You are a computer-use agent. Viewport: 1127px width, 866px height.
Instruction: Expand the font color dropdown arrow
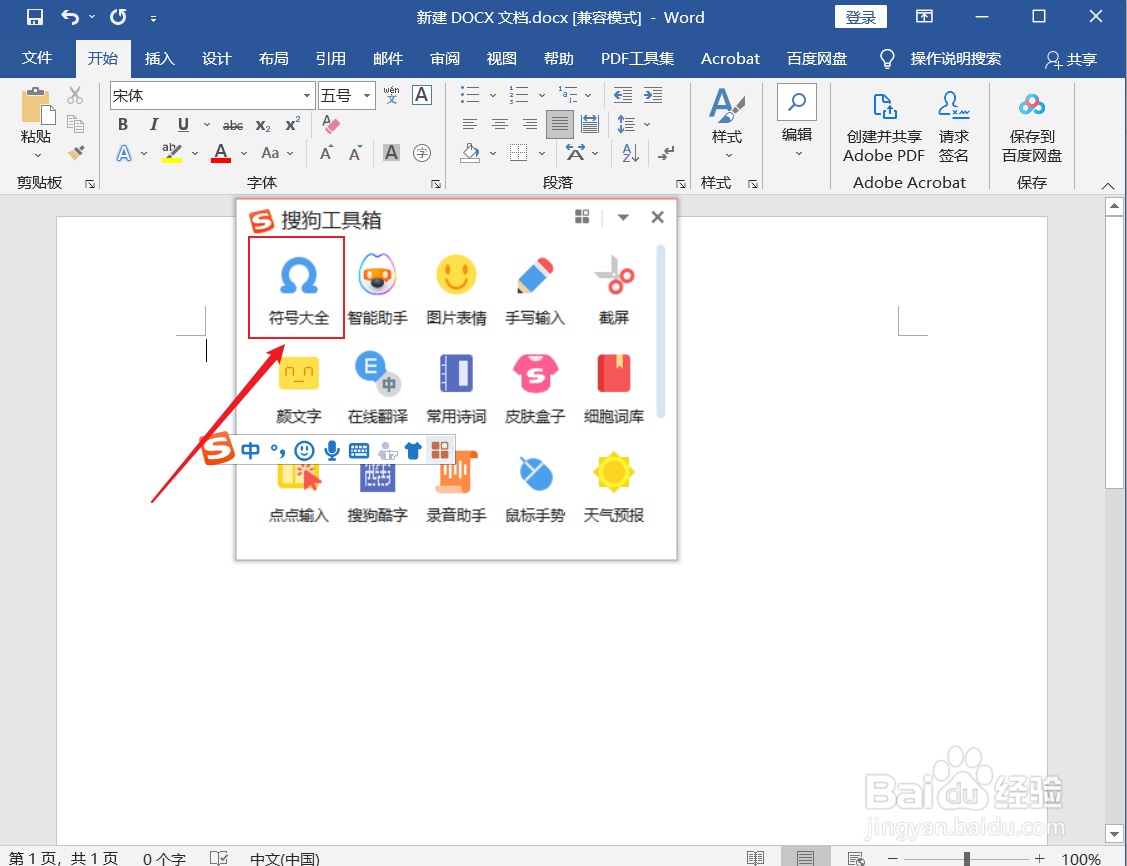click(x=244, y=153)
